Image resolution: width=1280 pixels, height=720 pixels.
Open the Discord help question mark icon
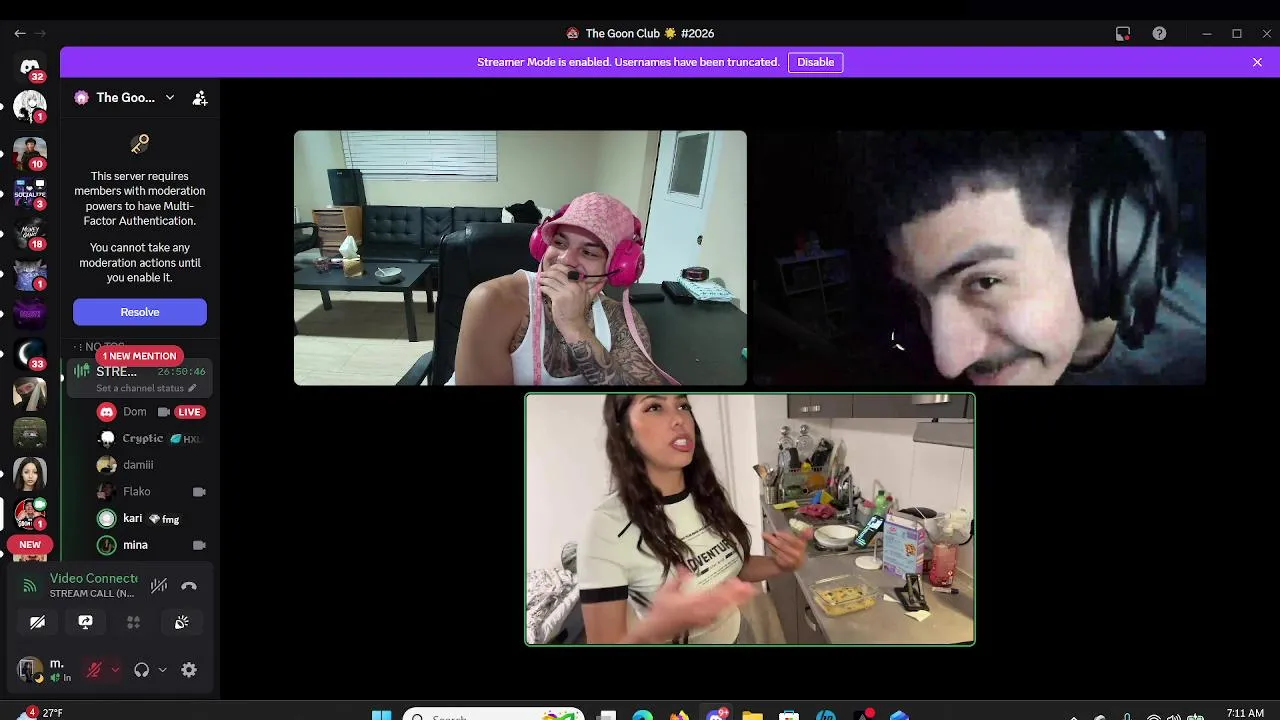tap(1159, 33)
